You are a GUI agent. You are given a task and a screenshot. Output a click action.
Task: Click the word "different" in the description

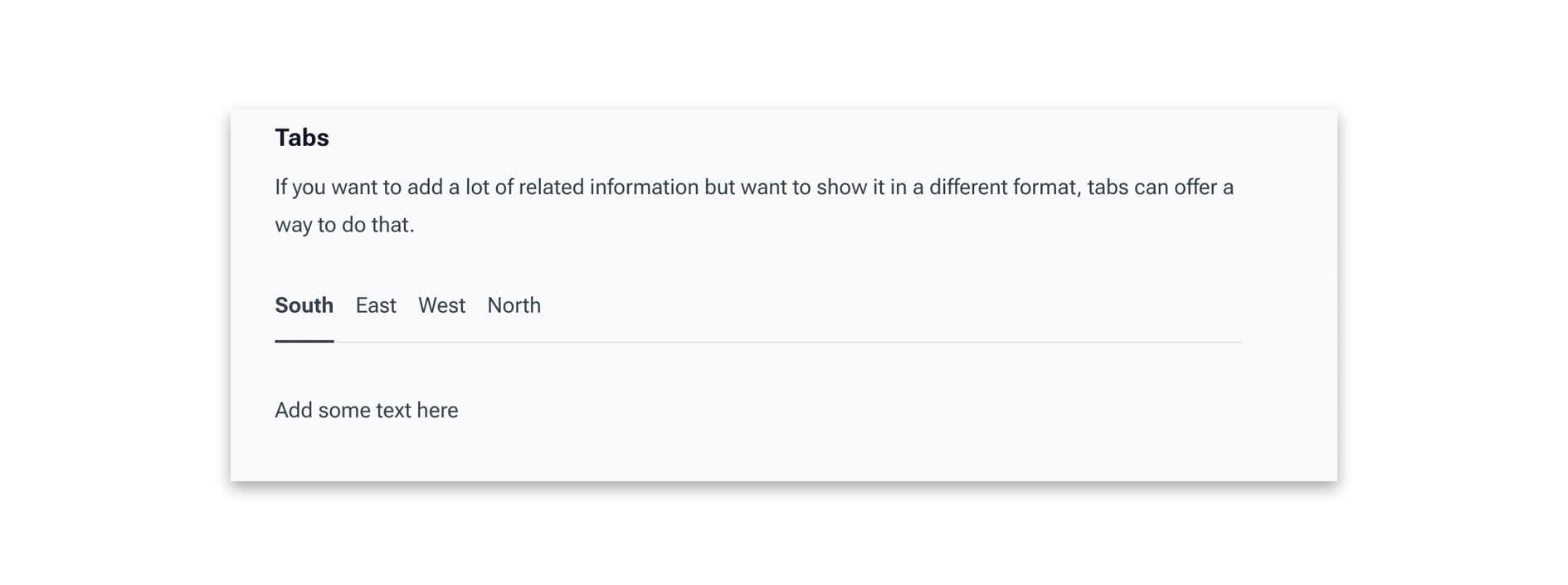(970, 188)
